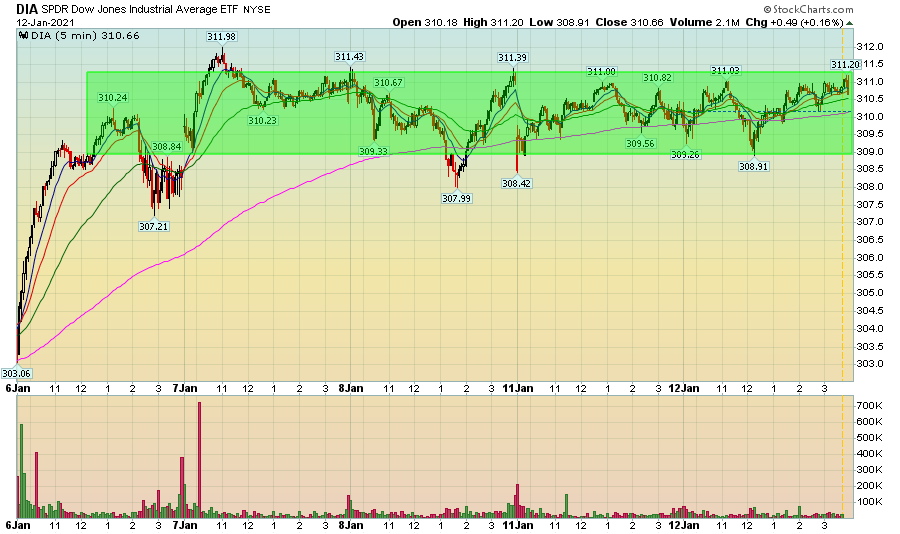Image resolution: width=900 pixels, height=534 pixels.
Task: Click the 311.03 price annotation
Action: coord(726,71)
